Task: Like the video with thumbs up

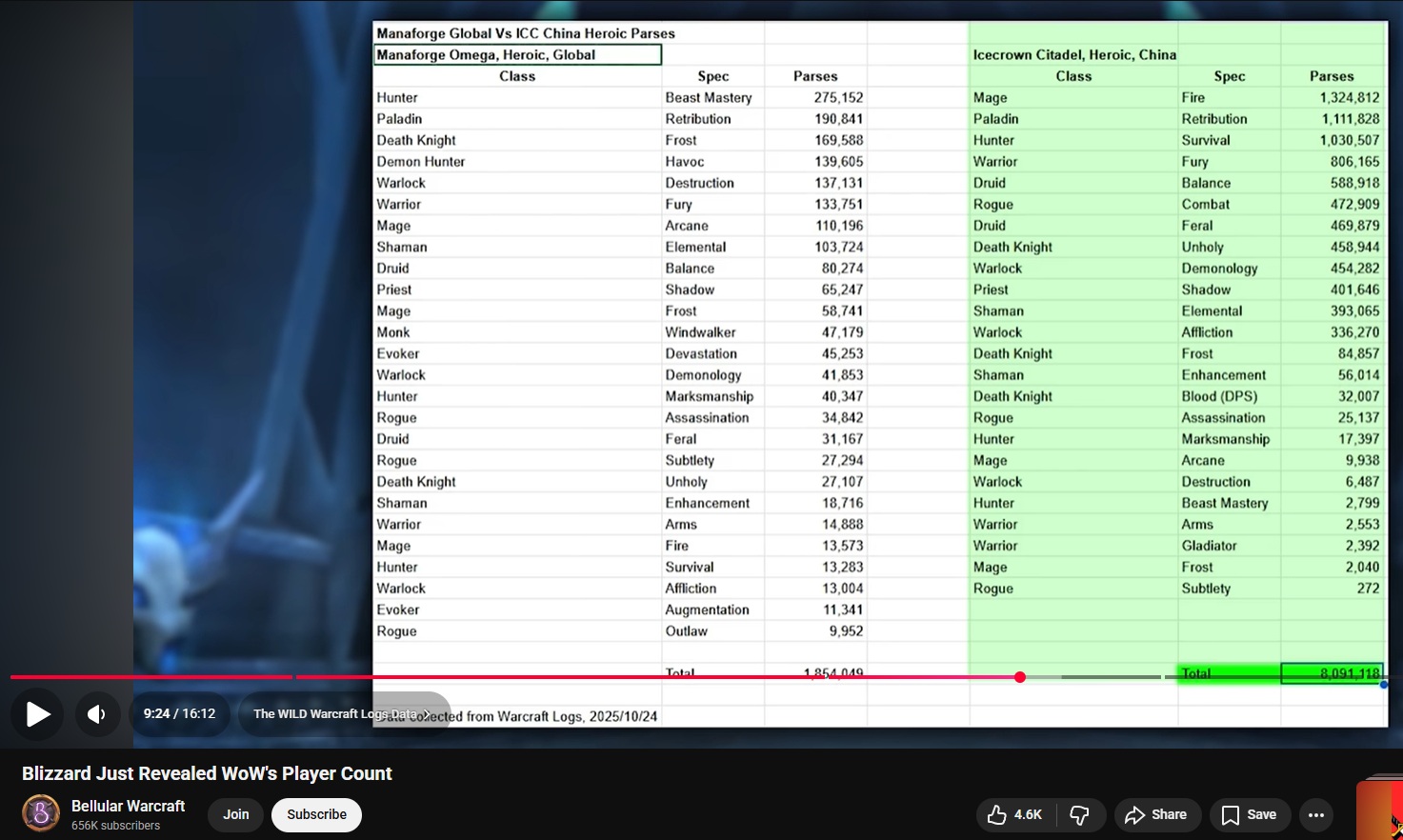Action: click(x=1014, y=814)
